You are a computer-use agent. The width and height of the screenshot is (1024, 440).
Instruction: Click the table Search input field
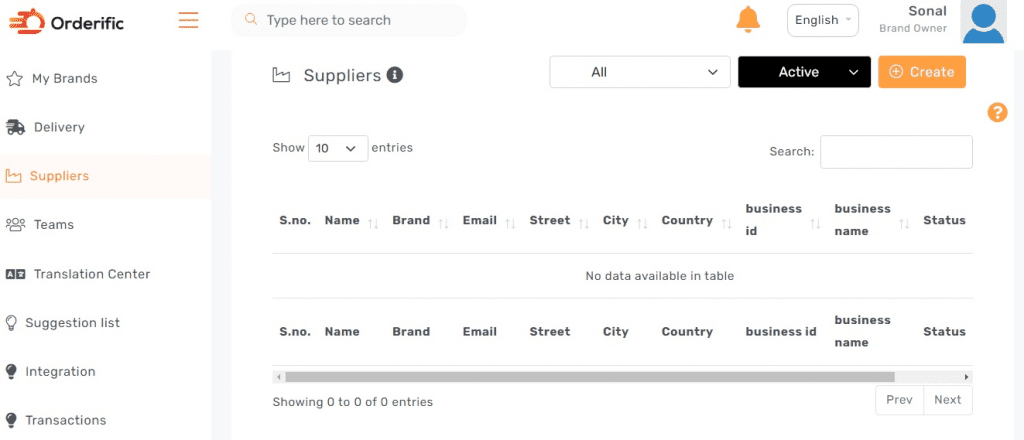(x=896, y=152)
